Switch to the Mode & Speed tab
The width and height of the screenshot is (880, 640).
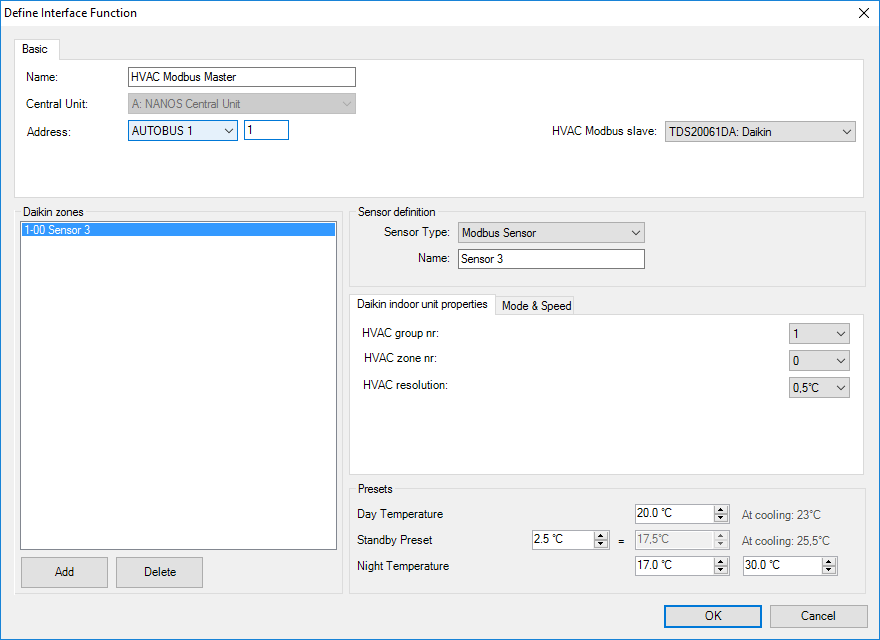536,306
